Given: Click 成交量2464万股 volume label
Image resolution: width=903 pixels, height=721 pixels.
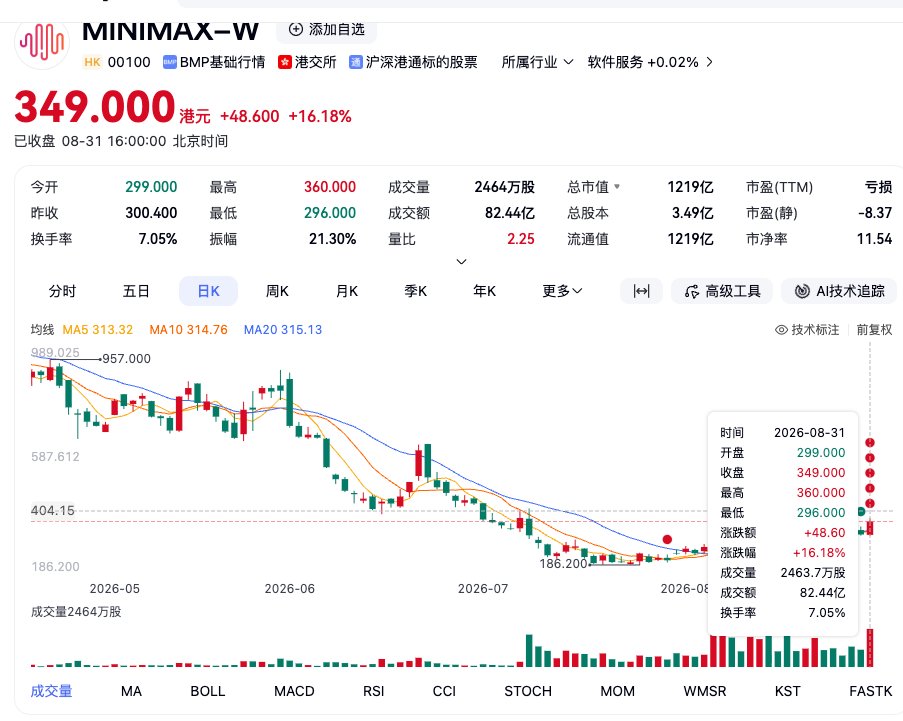Looking at the screenshot, I should 76,612.
